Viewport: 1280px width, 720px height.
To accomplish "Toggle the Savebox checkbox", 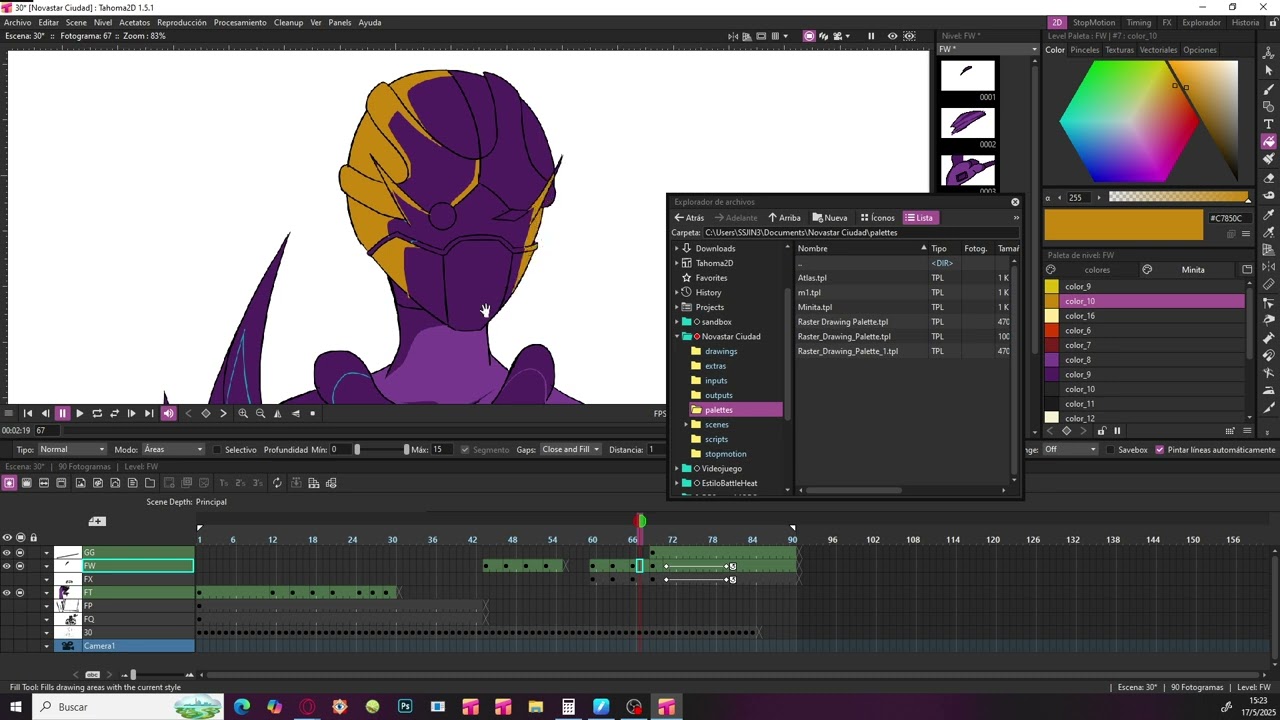I will (1109, 450).
